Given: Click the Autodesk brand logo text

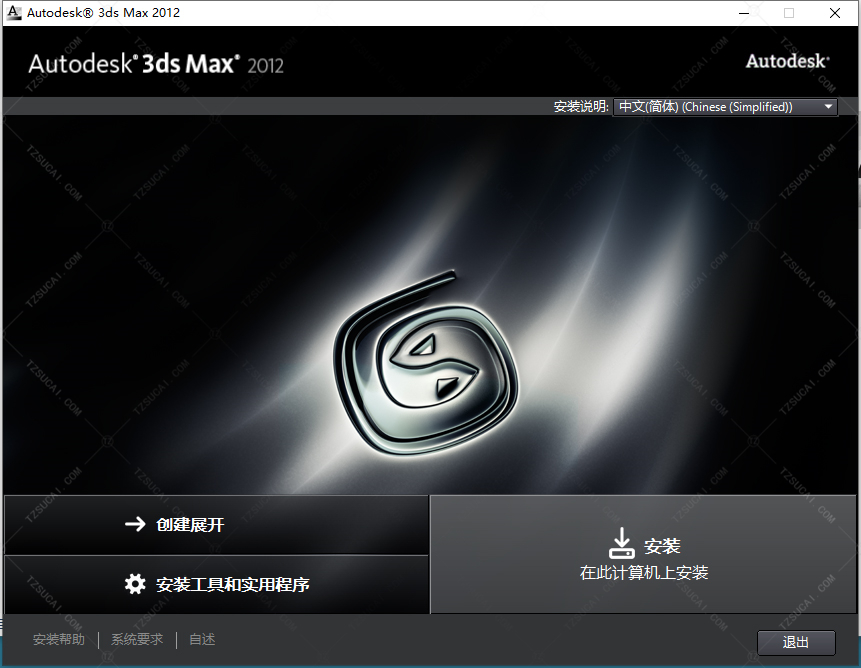Looking at the screenshot, I should (787, 61).
